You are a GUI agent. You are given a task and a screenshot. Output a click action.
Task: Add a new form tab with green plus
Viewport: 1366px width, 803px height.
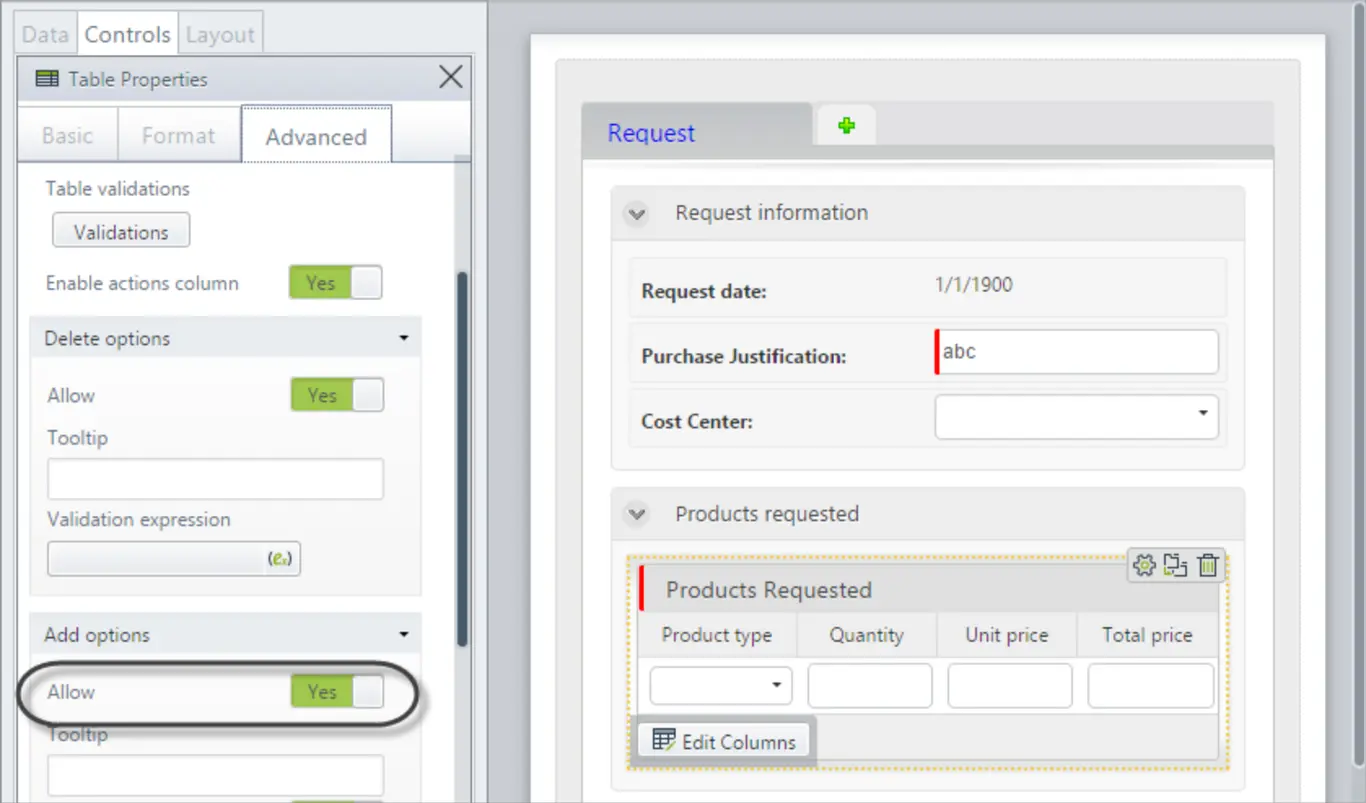[x=847, y=126]
